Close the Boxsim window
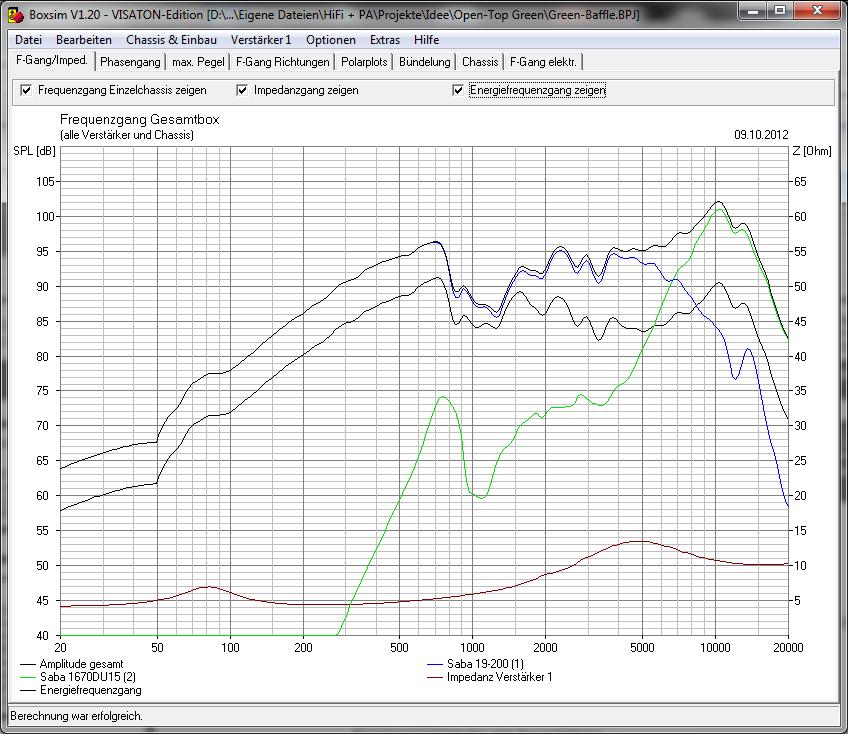Image resolution: width=848 pixels, height=734 pixels. coord(817,10)
